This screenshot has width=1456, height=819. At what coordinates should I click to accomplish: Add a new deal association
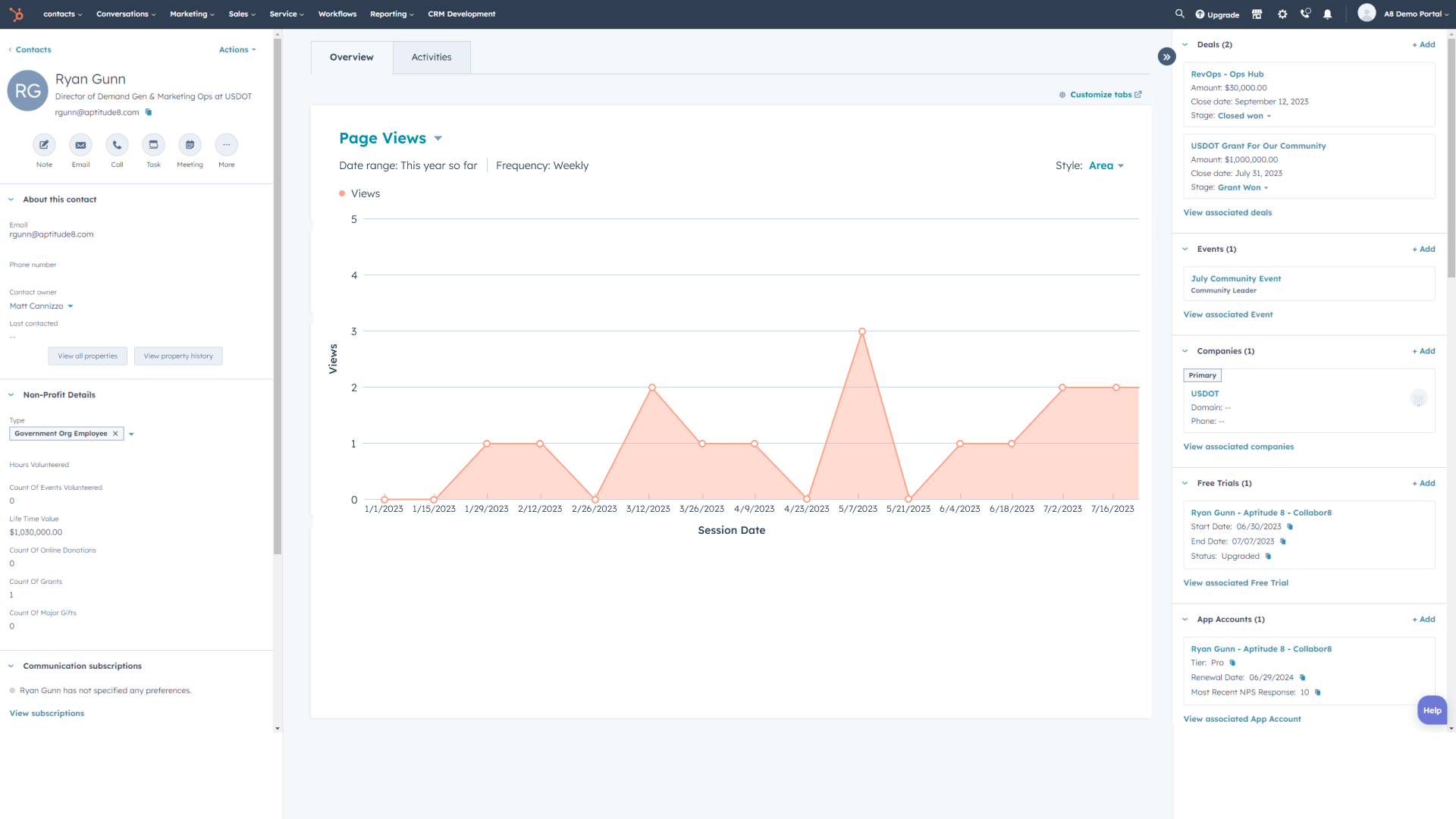pos(1423,45)
